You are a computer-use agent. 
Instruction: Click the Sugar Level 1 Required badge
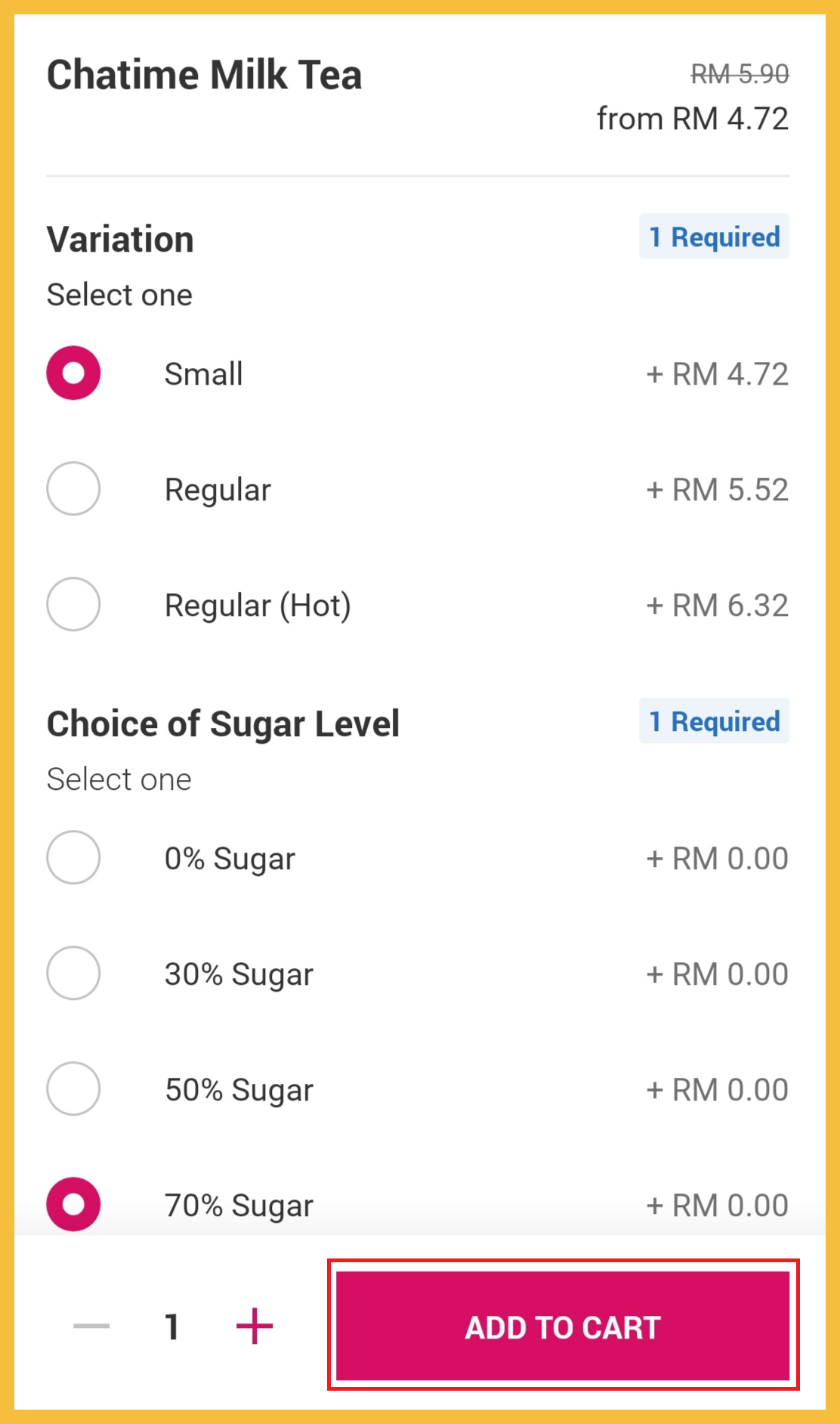point(714,722)
